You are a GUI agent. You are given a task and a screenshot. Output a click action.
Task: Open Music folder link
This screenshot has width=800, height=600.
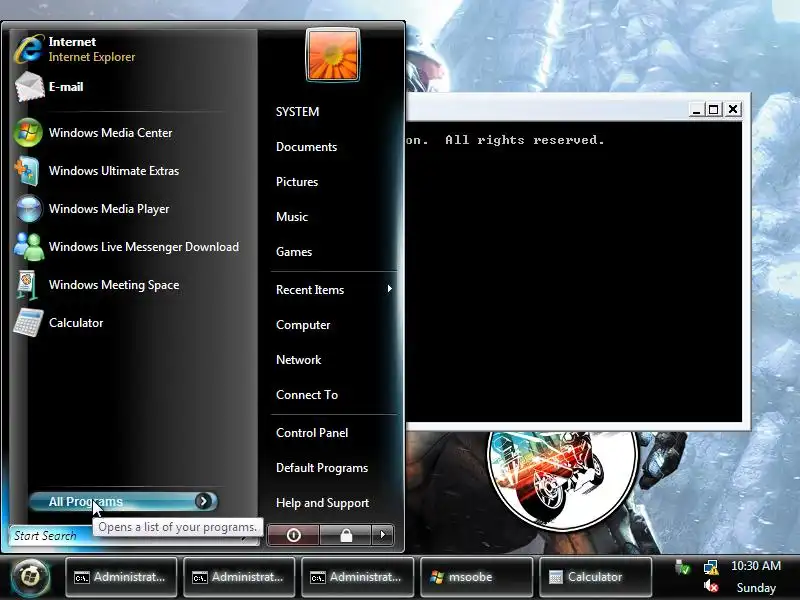(x=292, y=217)
